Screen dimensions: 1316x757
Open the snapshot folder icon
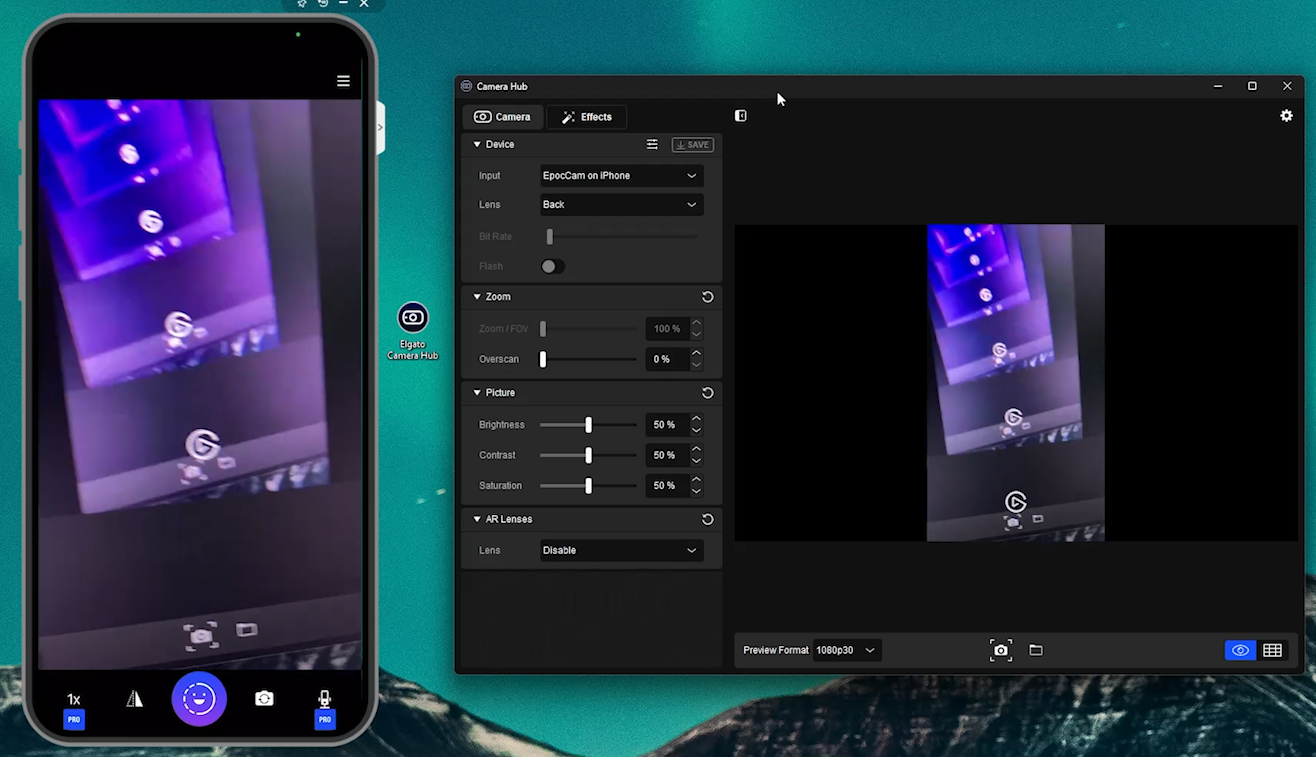click(x=1036, y=650)
